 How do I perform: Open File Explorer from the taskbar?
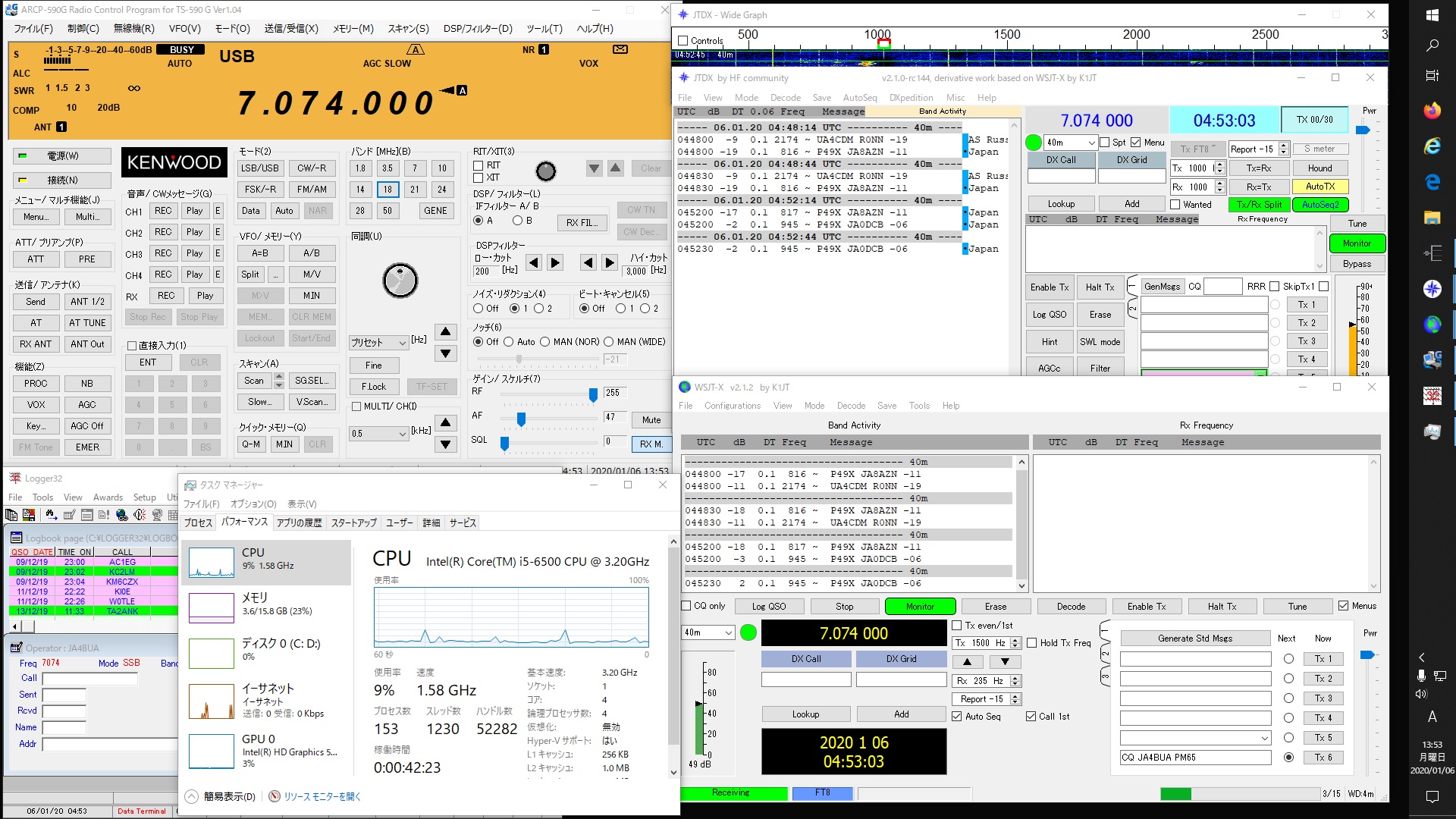pos(1432,218)
